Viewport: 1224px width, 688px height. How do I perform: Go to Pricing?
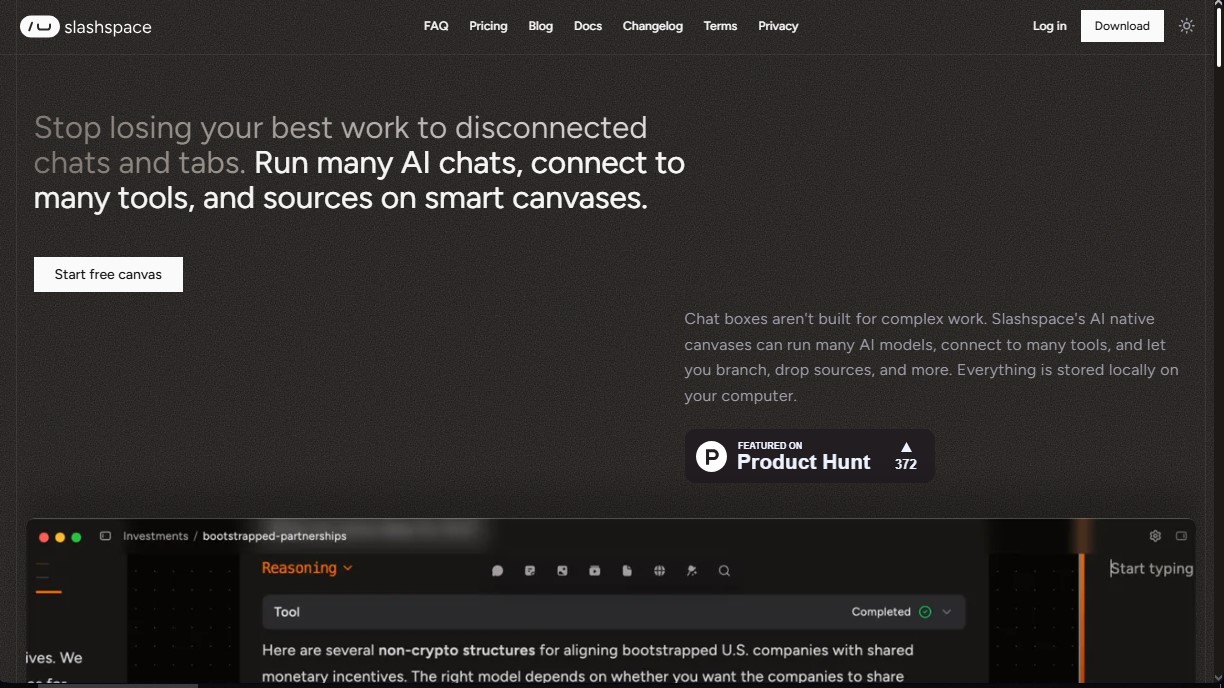coord(488,26)
